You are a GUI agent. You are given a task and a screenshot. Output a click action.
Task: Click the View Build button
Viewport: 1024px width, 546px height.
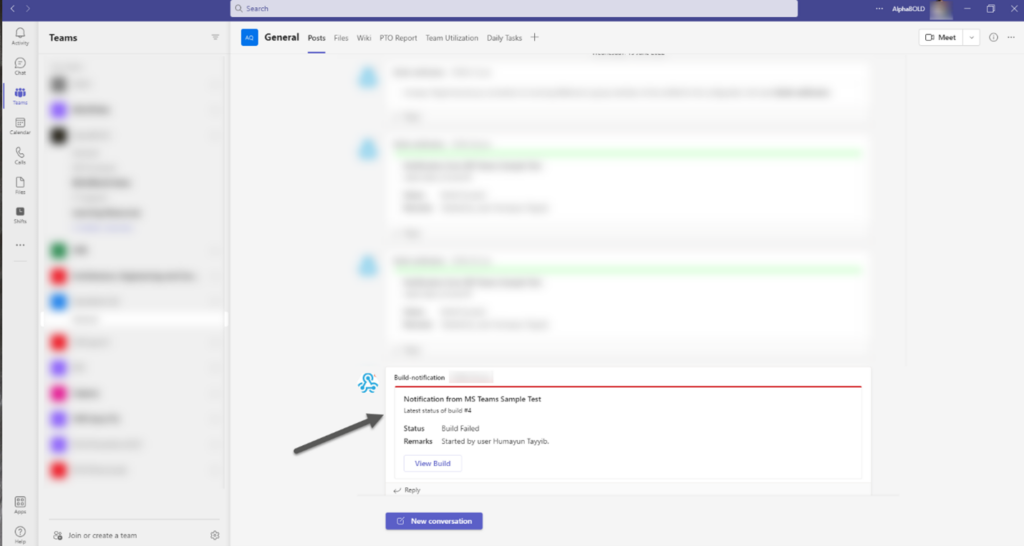(432, 463)
